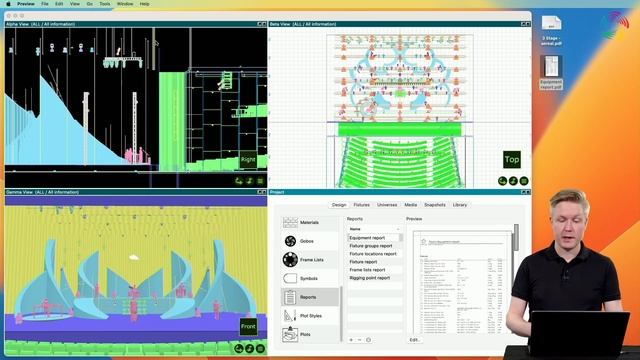Switch to the Universes tab
The height and width of the screenshot is (360, 640).
click(387, 205)
